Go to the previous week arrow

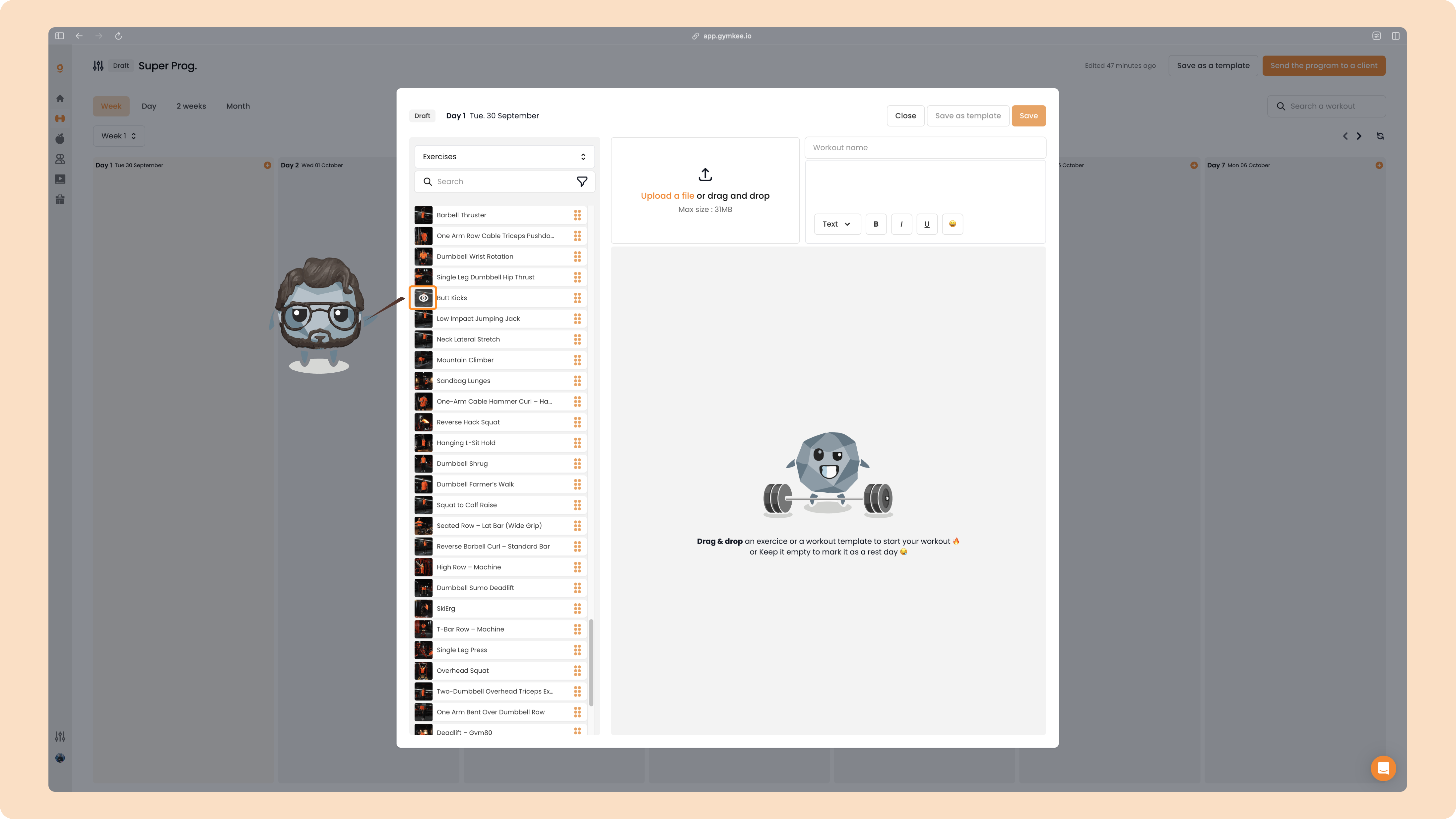(x=1345, y=136)
